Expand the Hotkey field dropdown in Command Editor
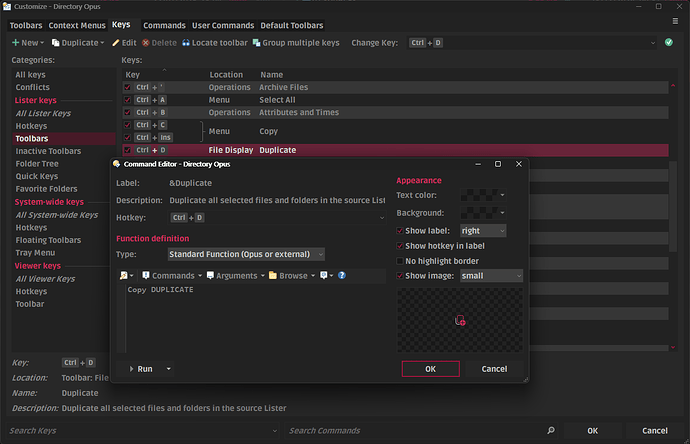Image resolution: width=690 pixels, height=444 pixels. pyautogui.click(x=382, y=218)
